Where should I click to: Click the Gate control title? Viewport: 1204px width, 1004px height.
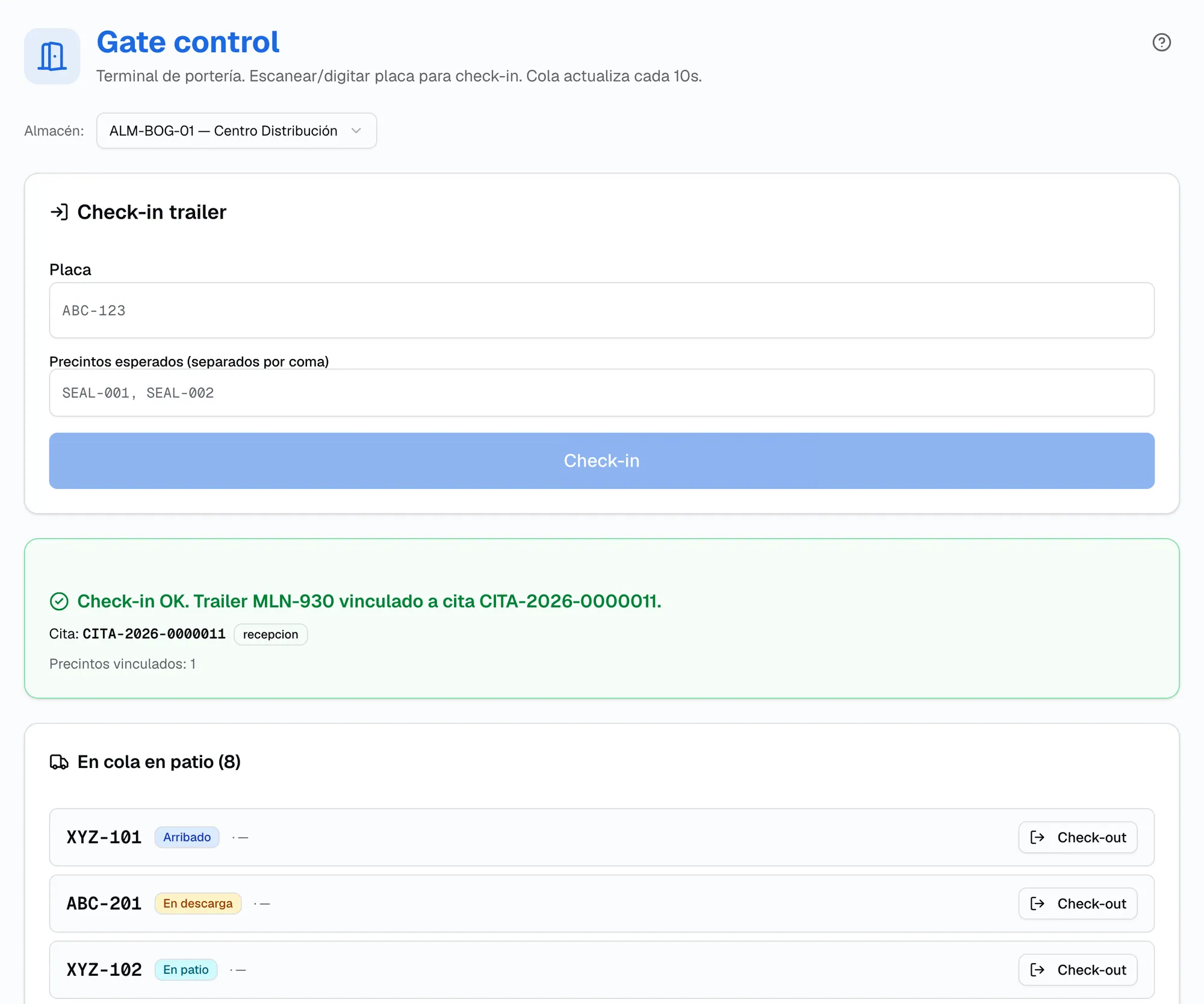pos(188,42)
